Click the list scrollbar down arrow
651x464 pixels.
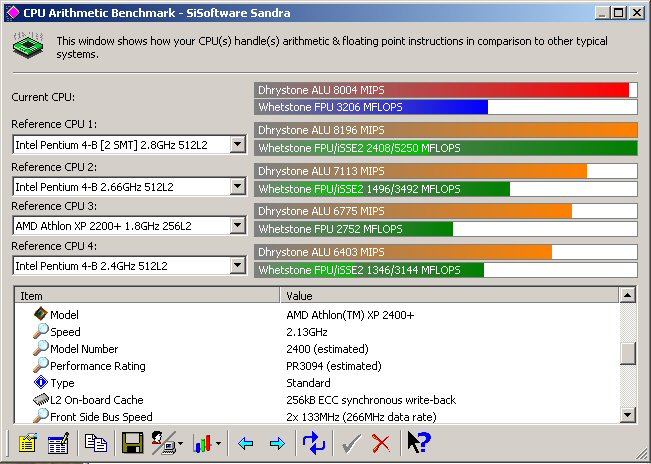click(x=627, y=415)
